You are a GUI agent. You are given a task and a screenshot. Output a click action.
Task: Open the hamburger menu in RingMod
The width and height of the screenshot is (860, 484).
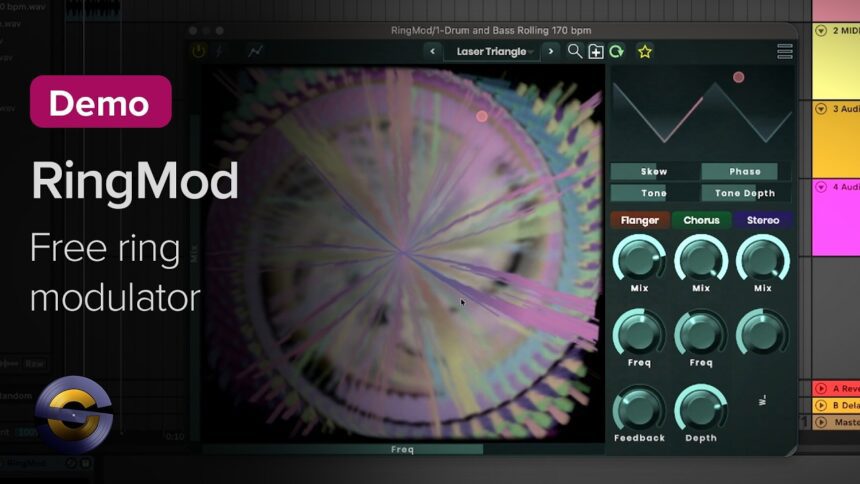click(x=785, y=51)
